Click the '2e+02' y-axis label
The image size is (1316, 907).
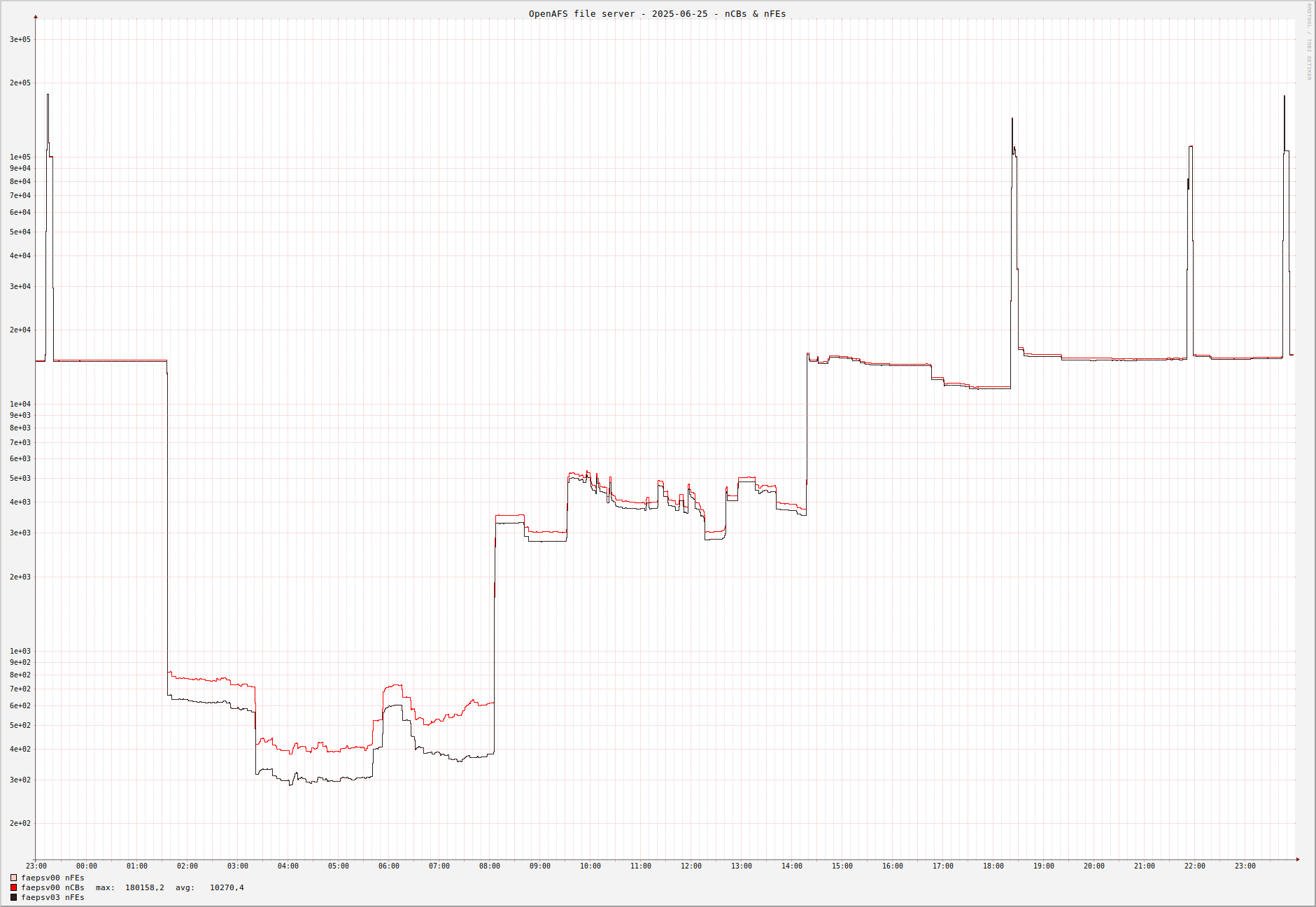point(20,823)
